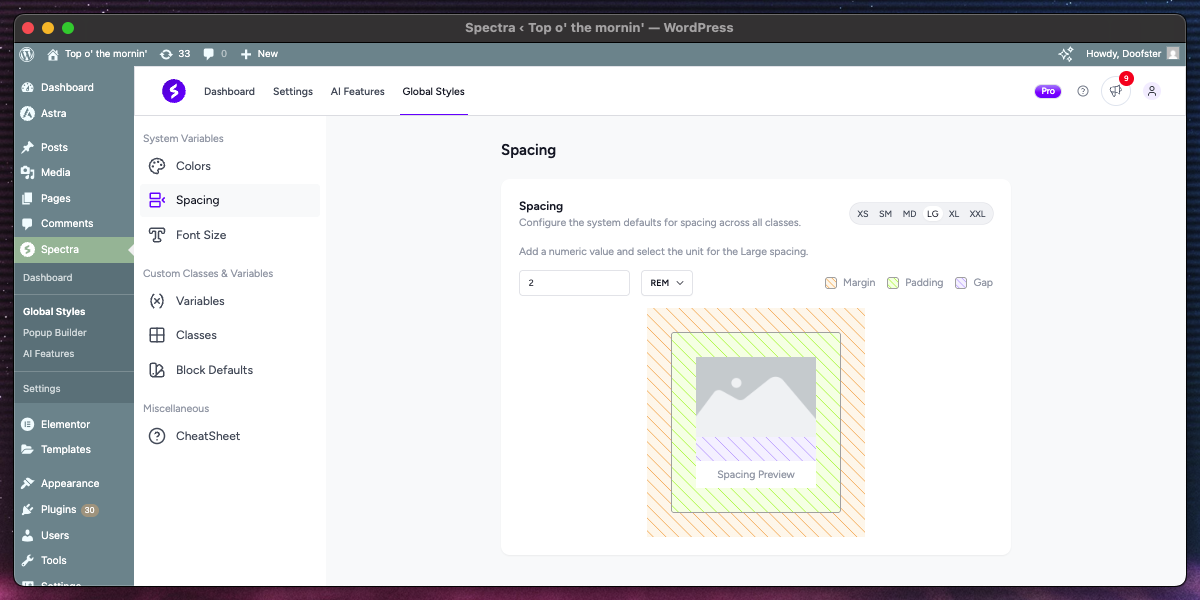This screenshot has width=1200, height=600.
Task: Select the XL spacing size
Action: pyautogui.click(x=954, y=214)
